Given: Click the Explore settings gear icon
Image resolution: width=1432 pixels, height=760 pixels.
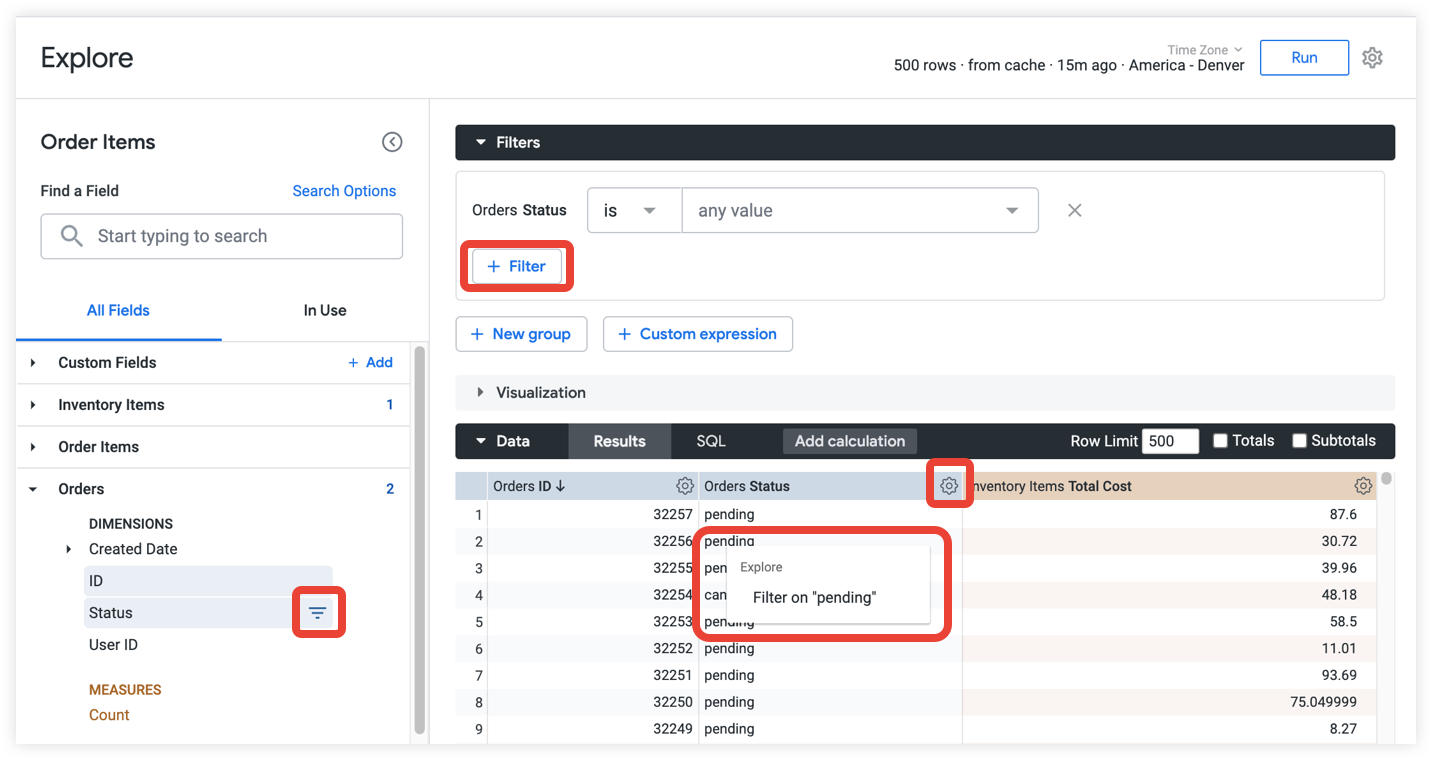Looking at the screenshot, I should coord(1372,58).
